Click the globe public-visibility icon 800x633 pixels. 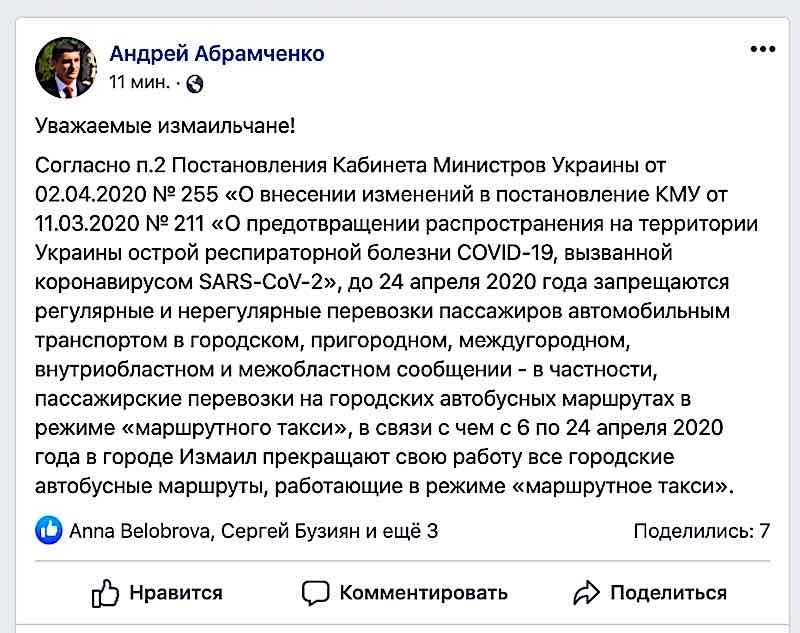pos(194,84)
